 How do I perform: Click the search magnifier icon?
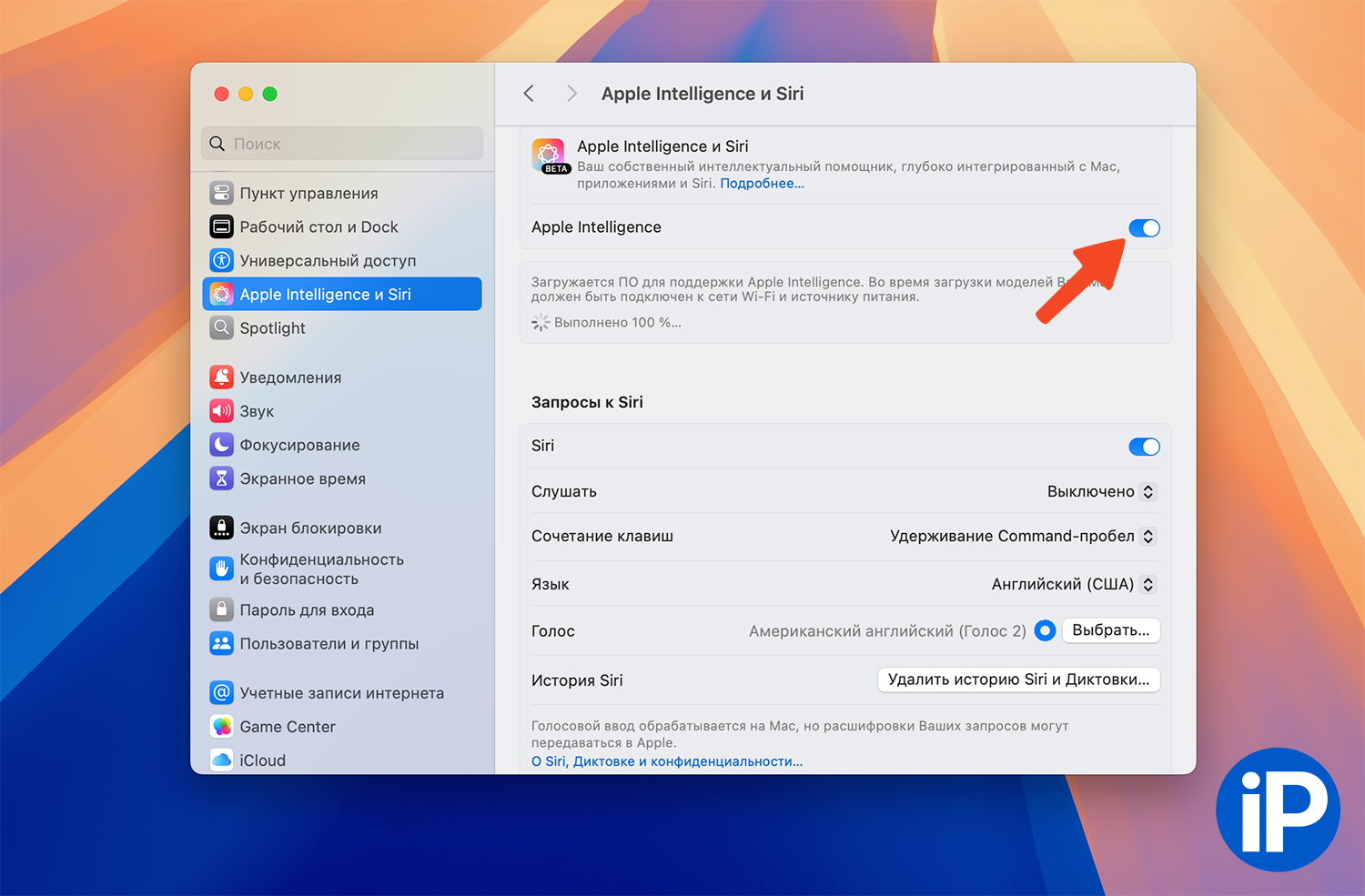[217, 144]
